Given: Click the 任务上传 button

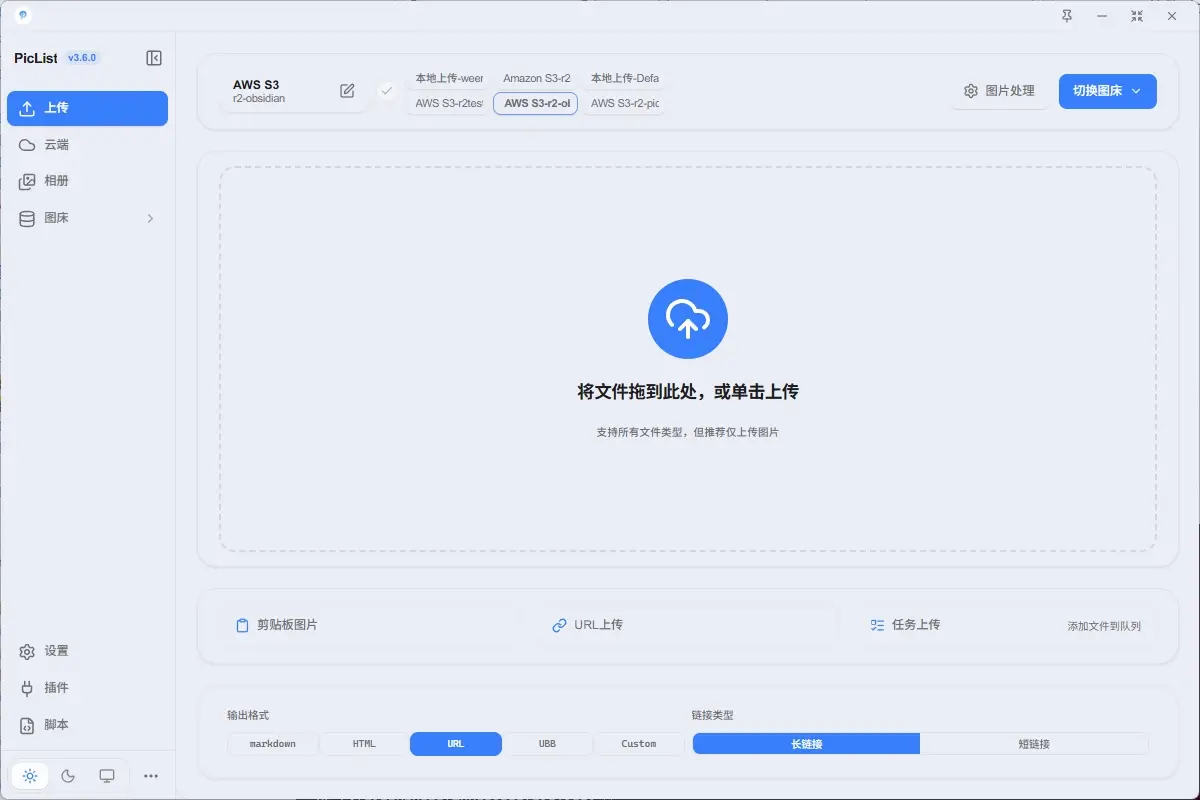Looking at the screenshot, I should (x=905, y=625).
